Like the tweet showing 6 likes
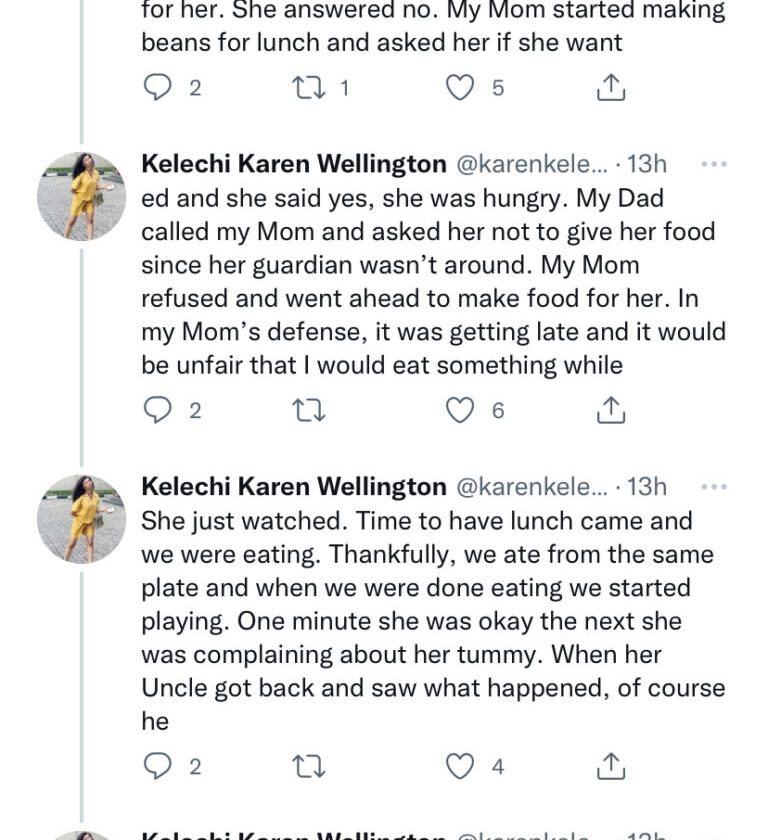This screenshot has width=768, height=840. pos(459,410)
